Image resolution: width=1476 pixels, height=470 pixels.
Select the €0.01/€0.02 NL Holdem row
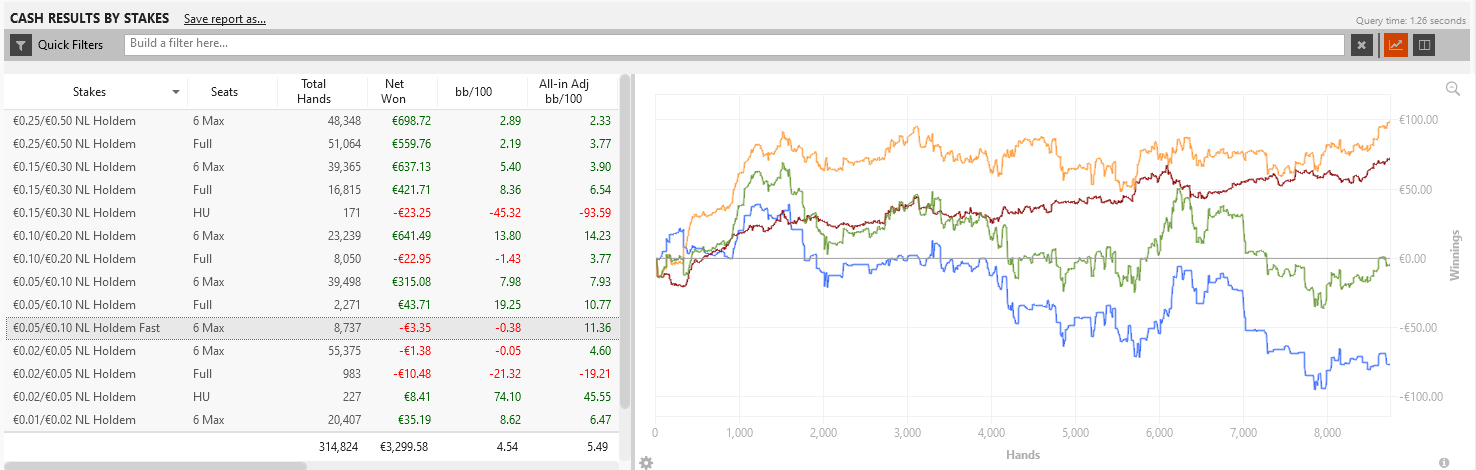click(311, 420)
